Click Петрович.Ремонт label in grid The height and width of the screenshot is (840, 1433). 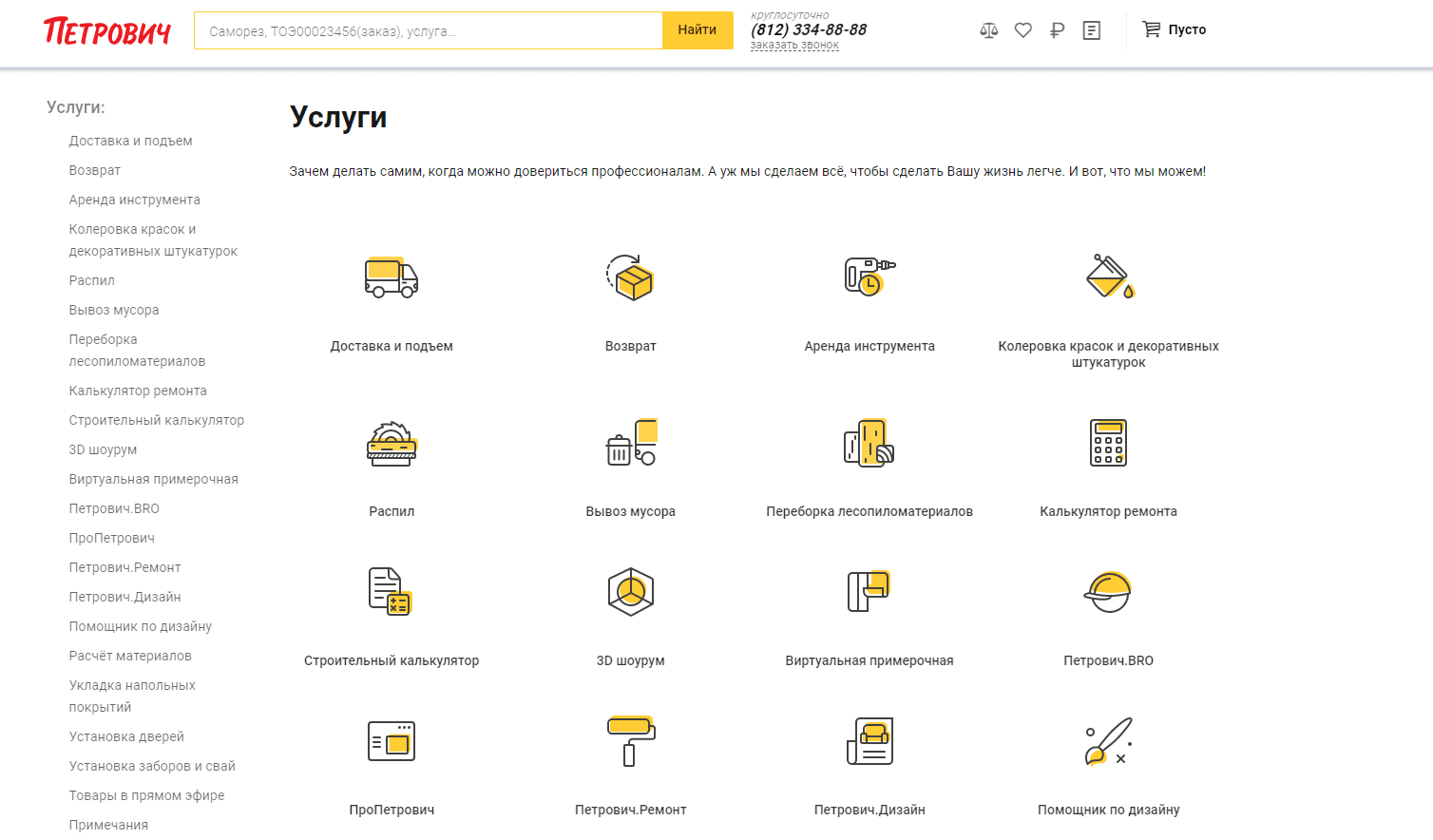click(631, 810)
